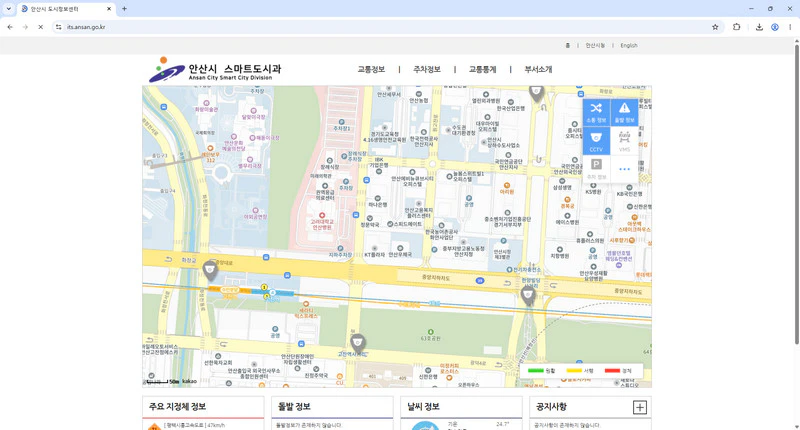
Task: Click the page vertical scrollbar
Action: click(796, 194)
